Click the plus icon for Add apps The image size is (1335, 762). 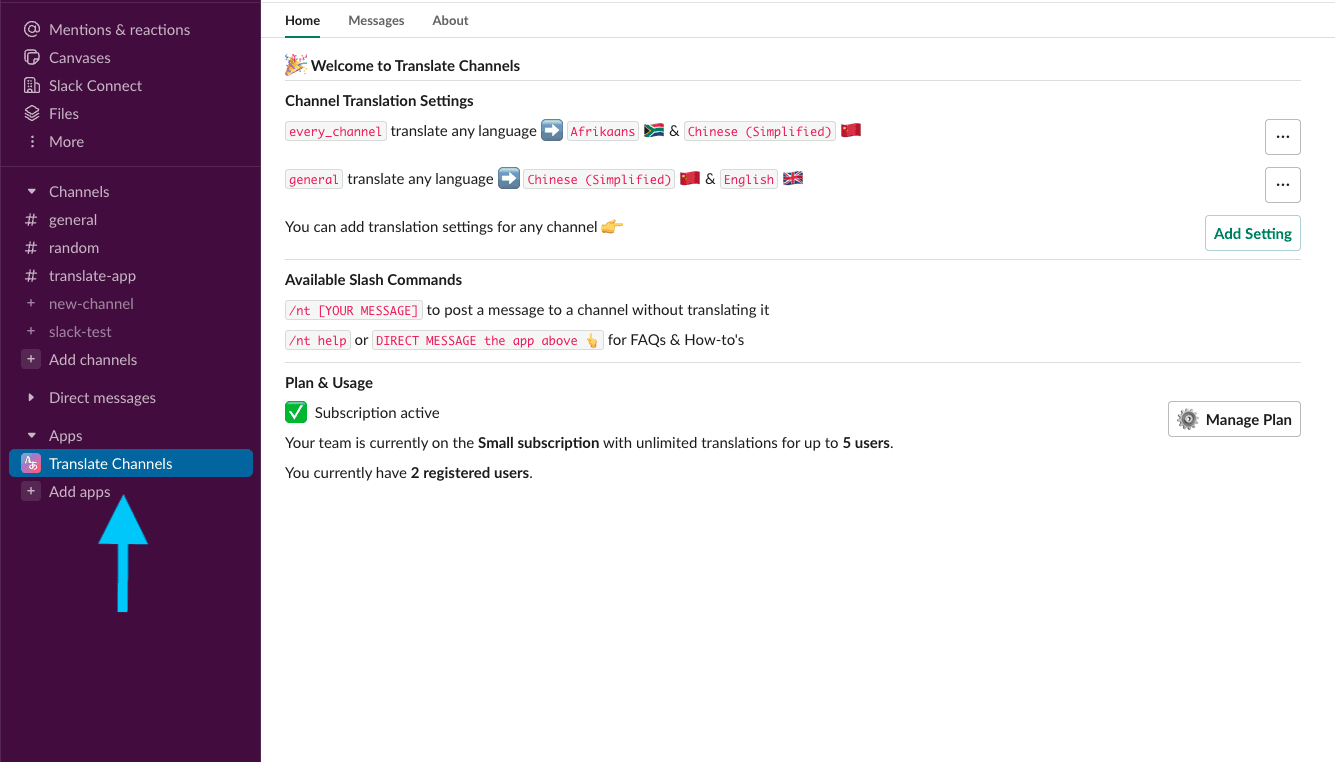click(31, 492)
